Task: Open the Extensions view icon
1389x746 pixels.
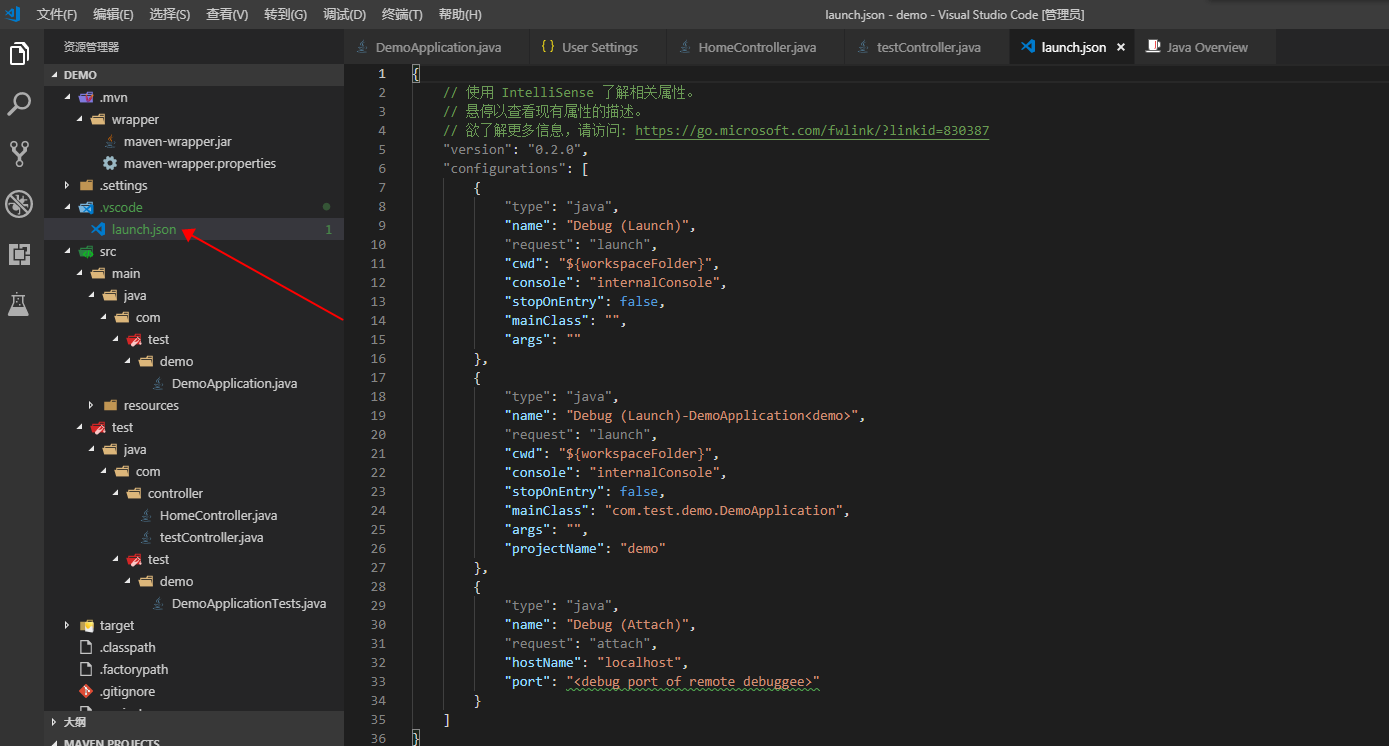Action: pyautogui.click(x=19, y=254)
